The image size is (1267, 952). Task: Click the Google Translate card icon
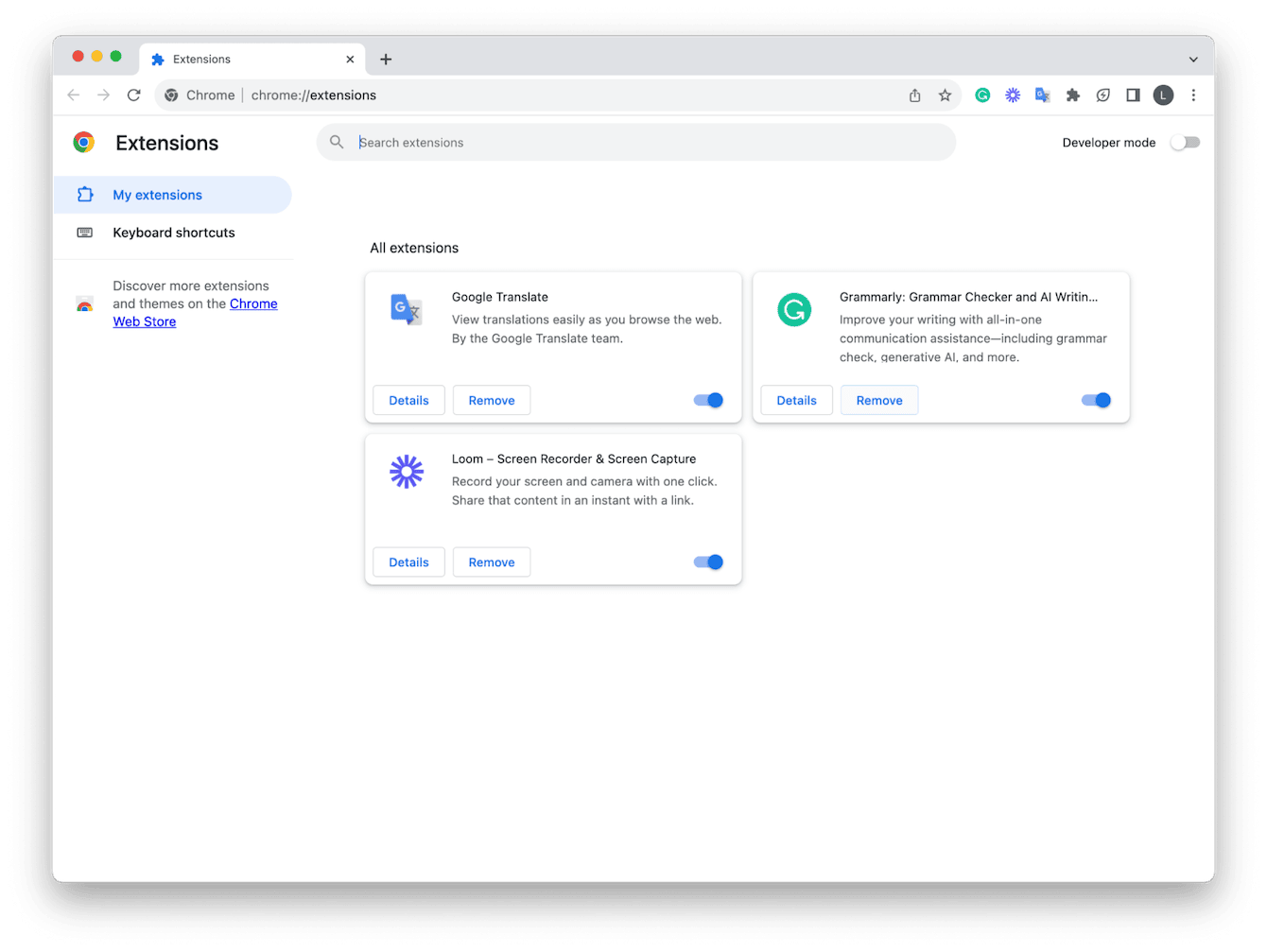pyautogui.click(x=407, y=309)
